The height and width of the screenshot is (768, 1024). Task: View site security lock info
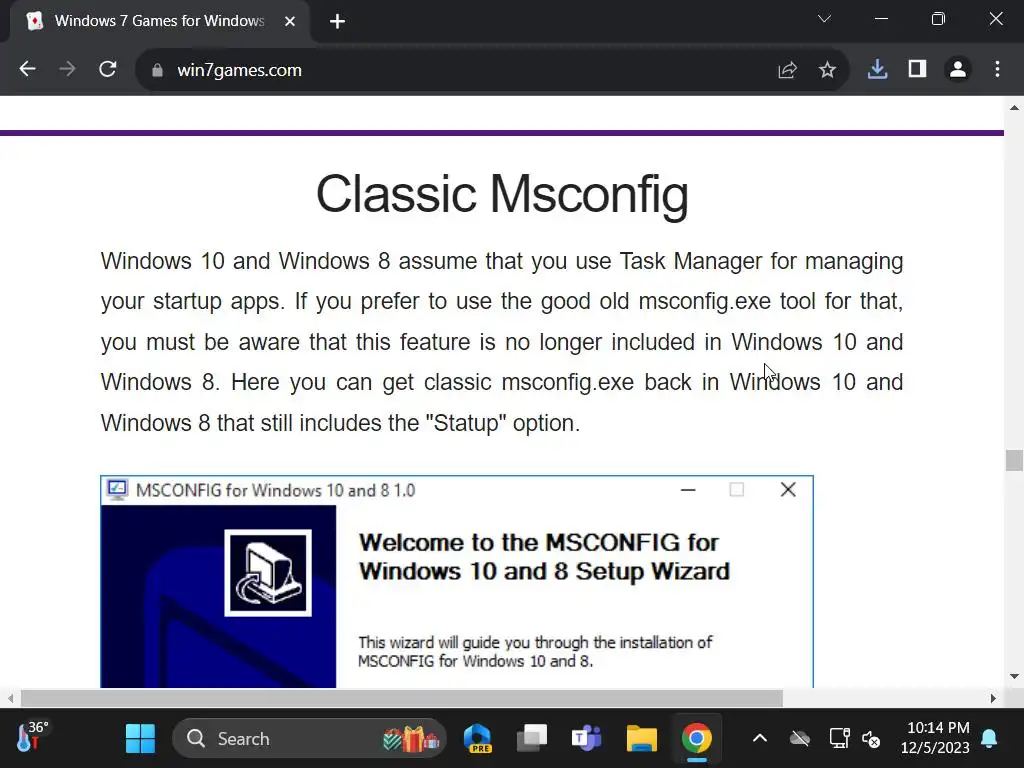click(x=157, y=70)
